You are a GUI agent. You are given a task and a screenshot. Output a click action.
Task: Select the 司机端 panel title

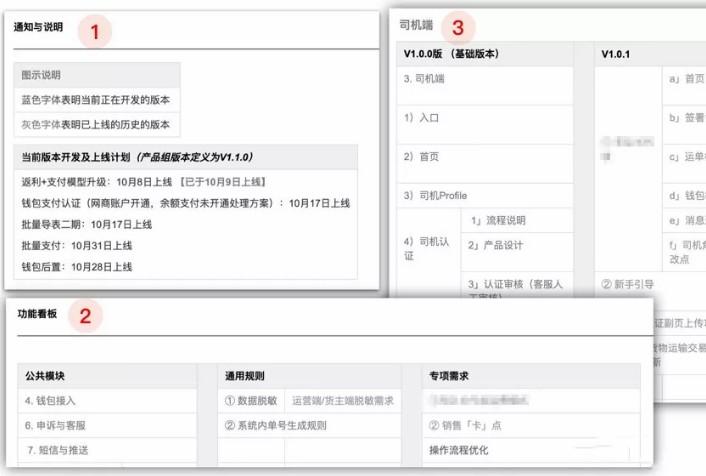[x=416, y=25]
